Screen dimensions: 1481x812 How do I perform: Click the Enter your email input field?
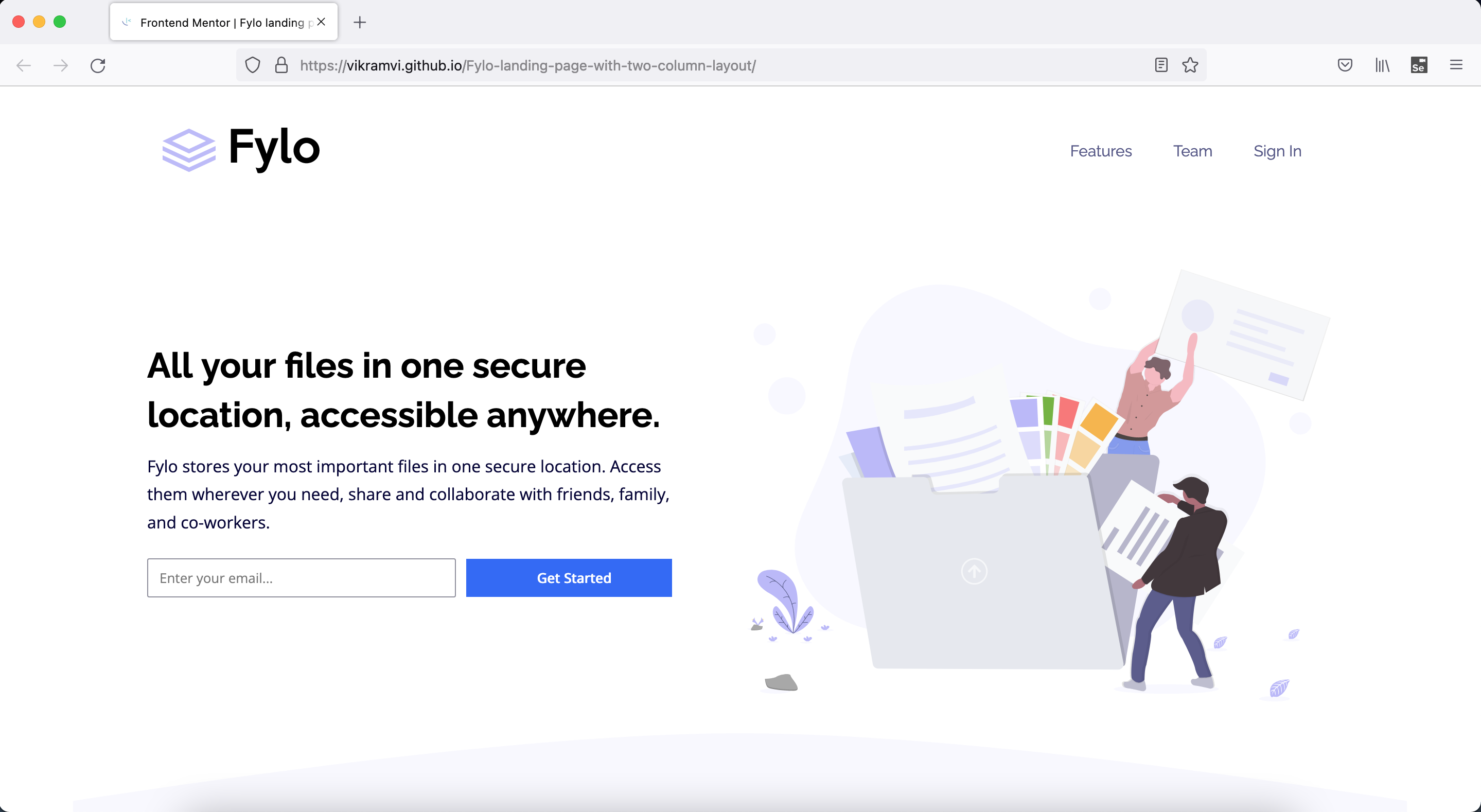tap(301, 577)
